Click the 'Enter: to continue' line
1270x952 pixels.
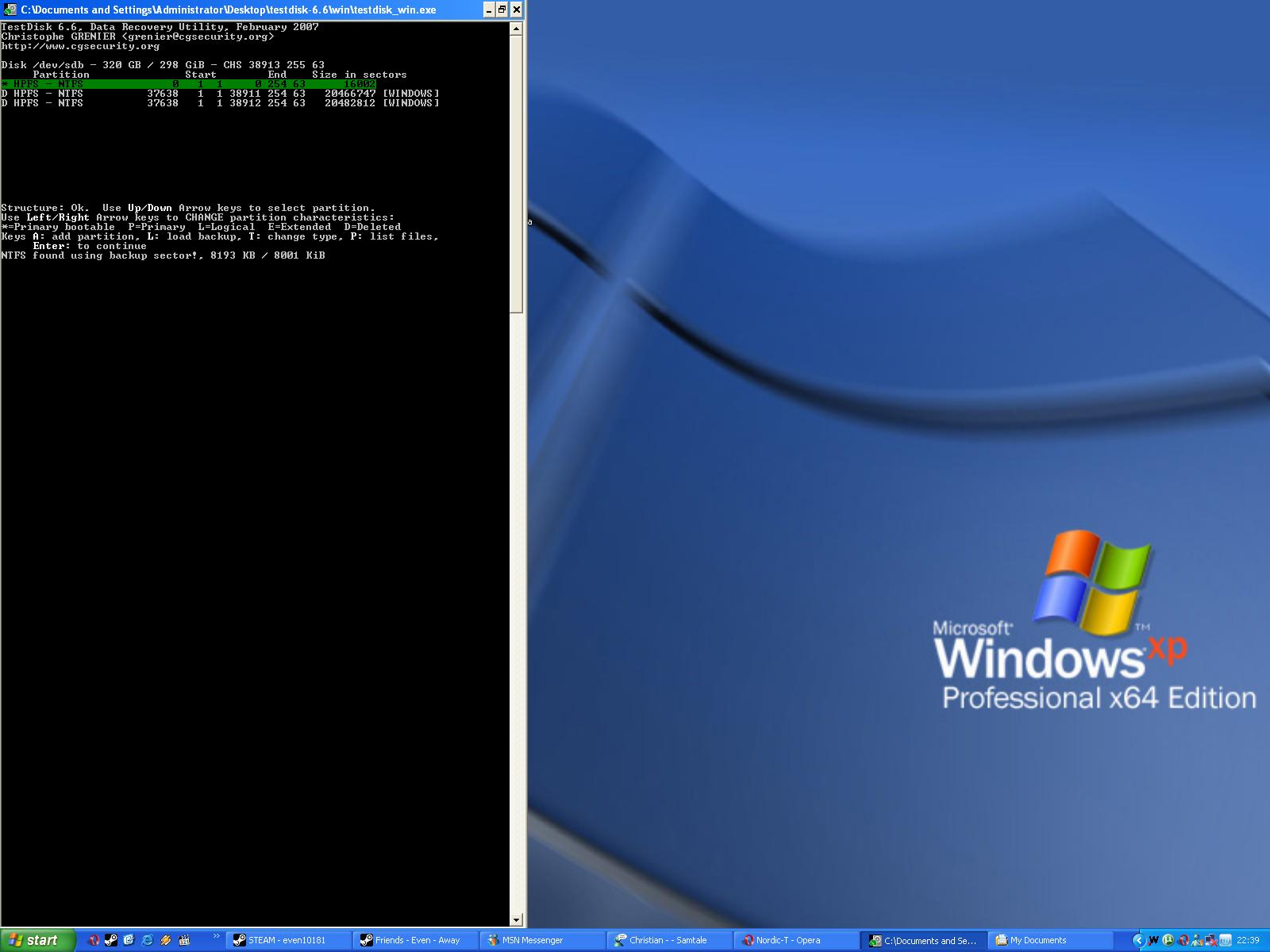90,246
